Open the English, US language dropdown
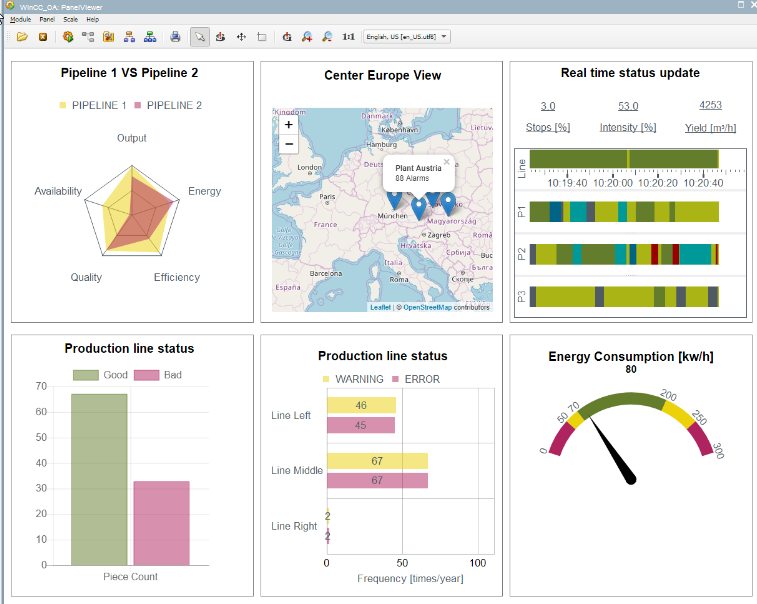The image size is (757, 604). coord(406,37)
